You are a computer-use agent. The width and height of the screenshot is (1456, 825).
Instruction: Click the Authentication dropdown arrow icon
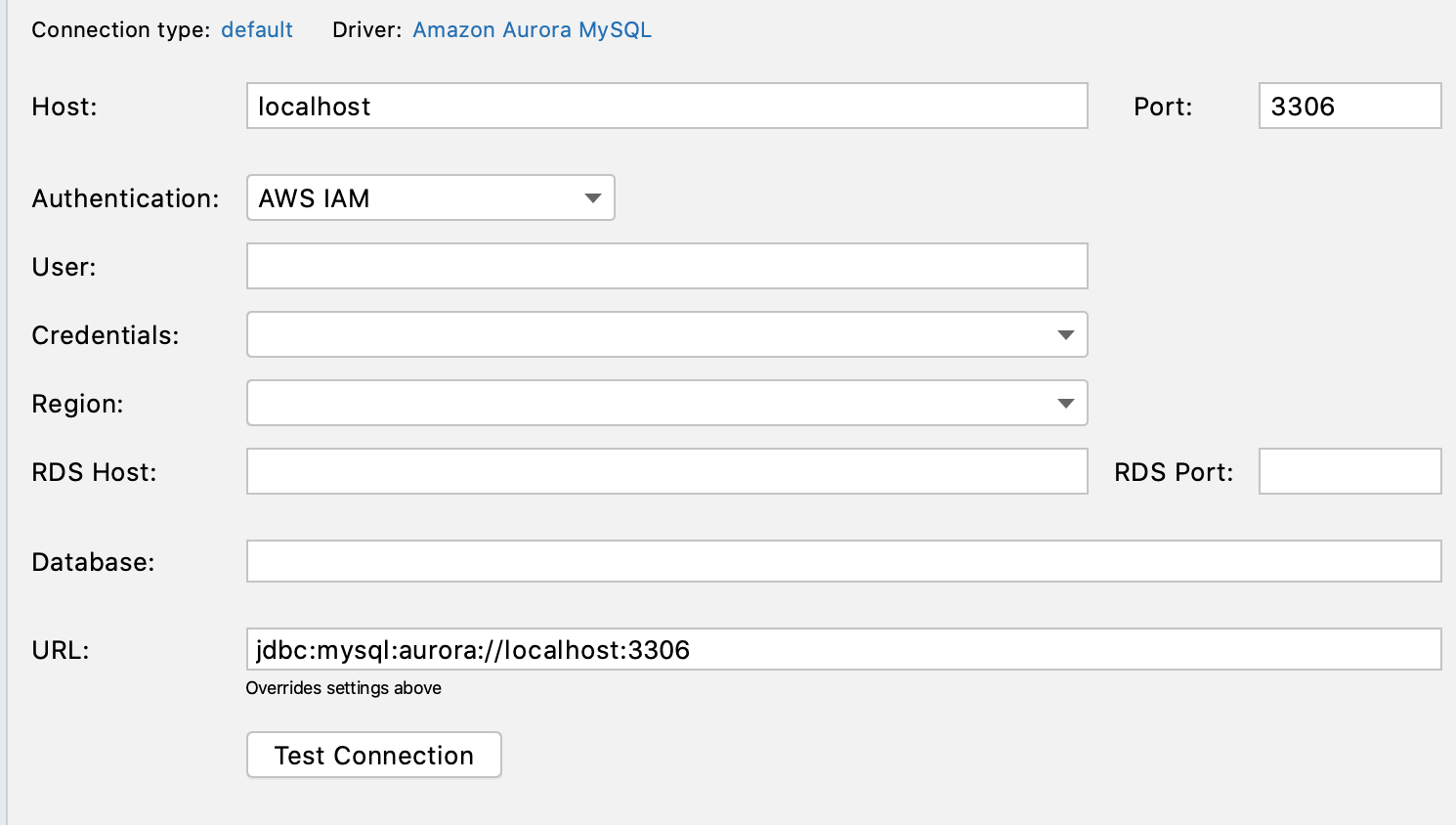point(593,197)
